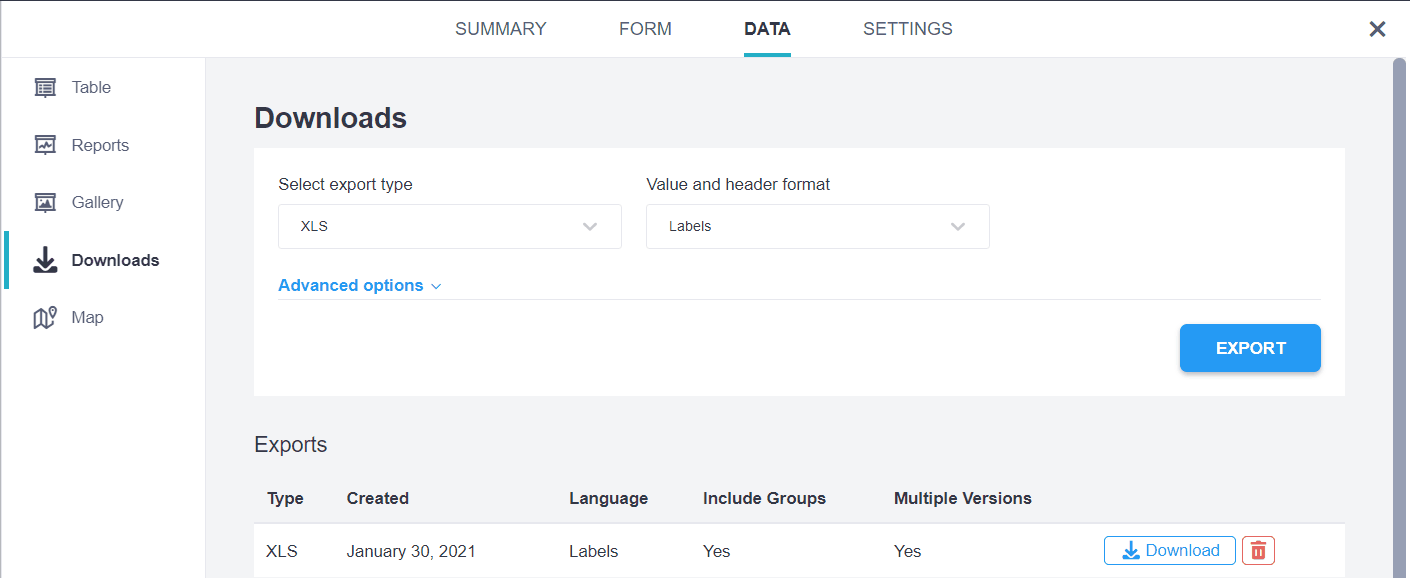Expand Advanced options
The image size is (1410, 578).
[x=359, y=286]
